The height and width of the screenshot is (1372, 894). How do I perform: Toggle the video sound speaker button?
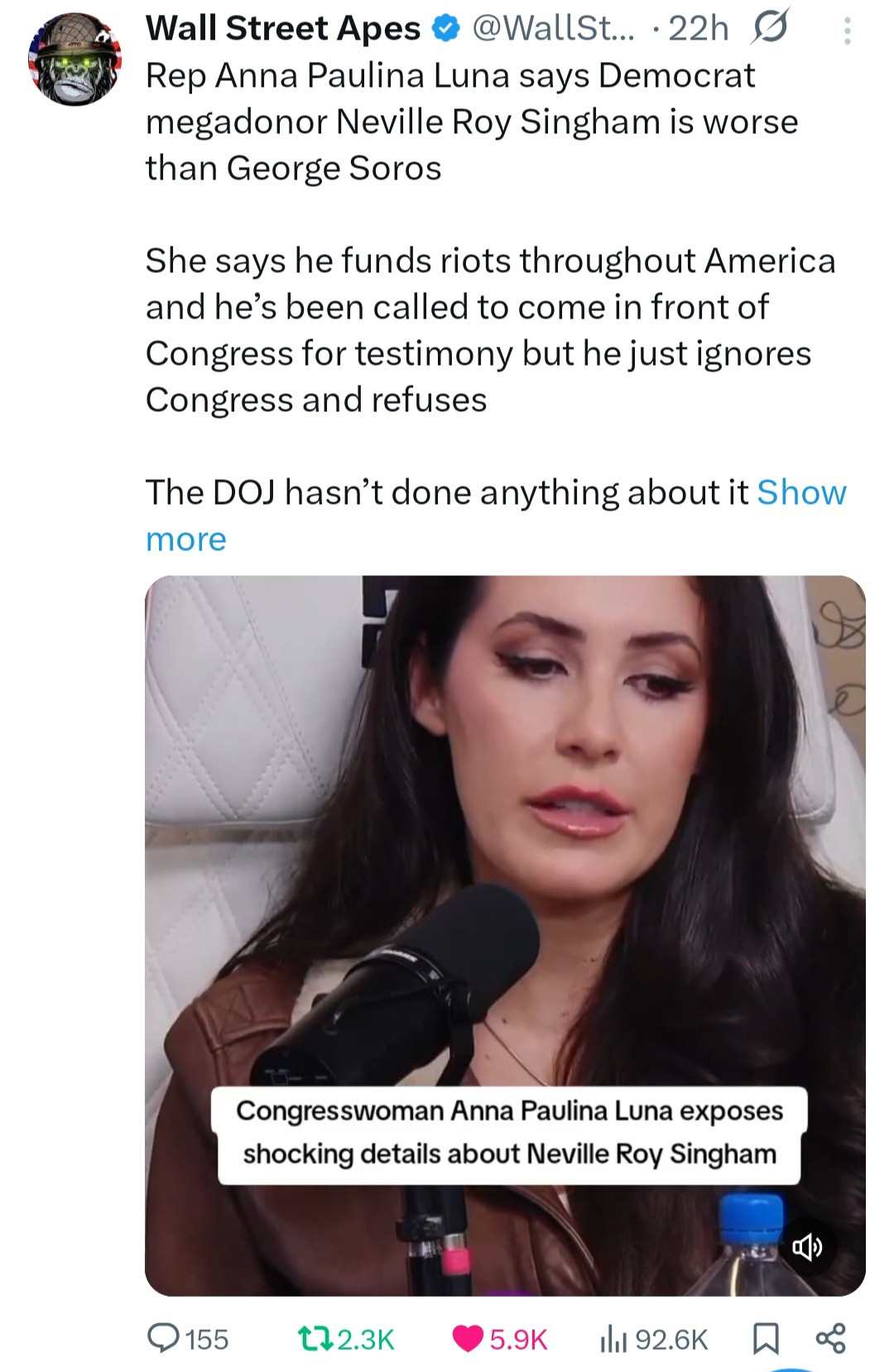pyautogui.click(x=807, y=1246)
